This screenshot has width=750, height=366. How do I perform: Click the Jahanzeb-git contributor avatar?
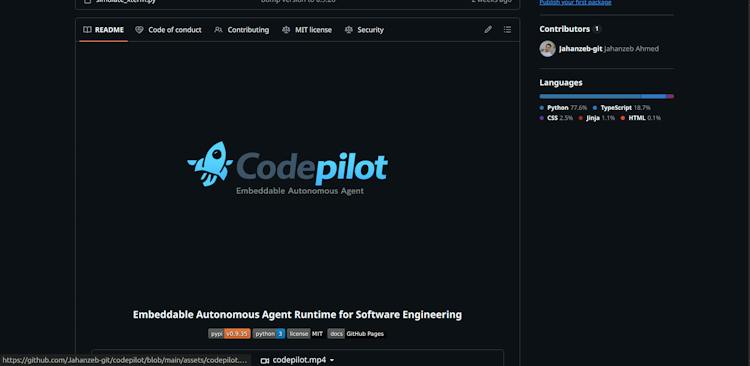point(548,49)
